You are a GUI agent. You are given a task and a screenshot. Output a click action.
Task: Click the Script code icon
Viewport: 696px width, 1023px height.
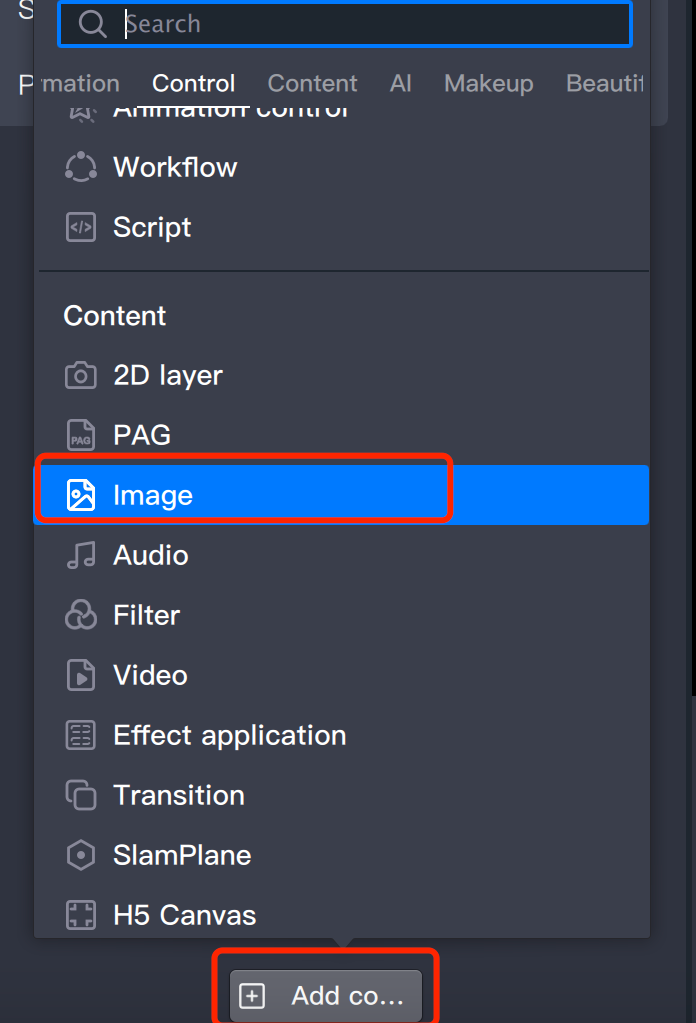pyautogui.click(x=80, y=227)
